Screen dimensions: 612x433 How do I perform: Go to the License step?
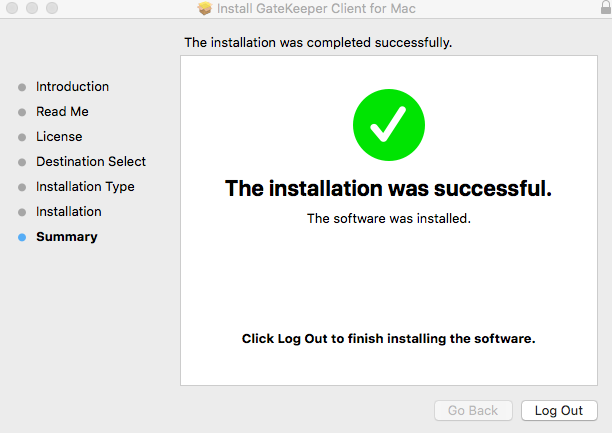(x=59, y=137)
